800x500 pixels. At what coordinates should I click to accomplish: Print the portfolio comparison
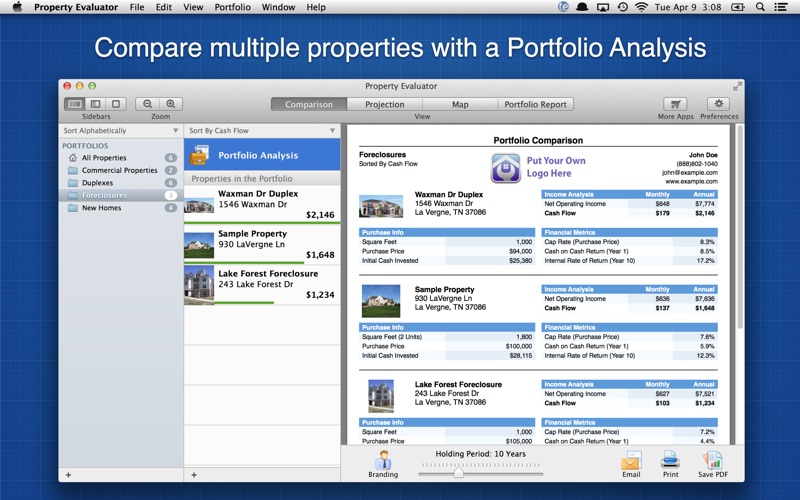point(670,460)
